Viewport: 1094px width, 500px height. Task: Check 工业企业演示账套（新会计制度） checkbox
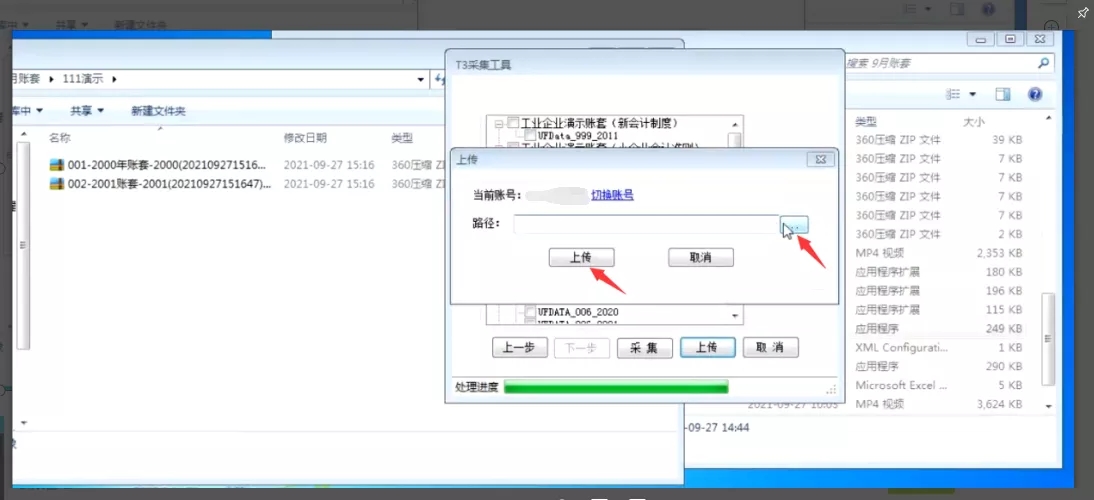[514, 123]
